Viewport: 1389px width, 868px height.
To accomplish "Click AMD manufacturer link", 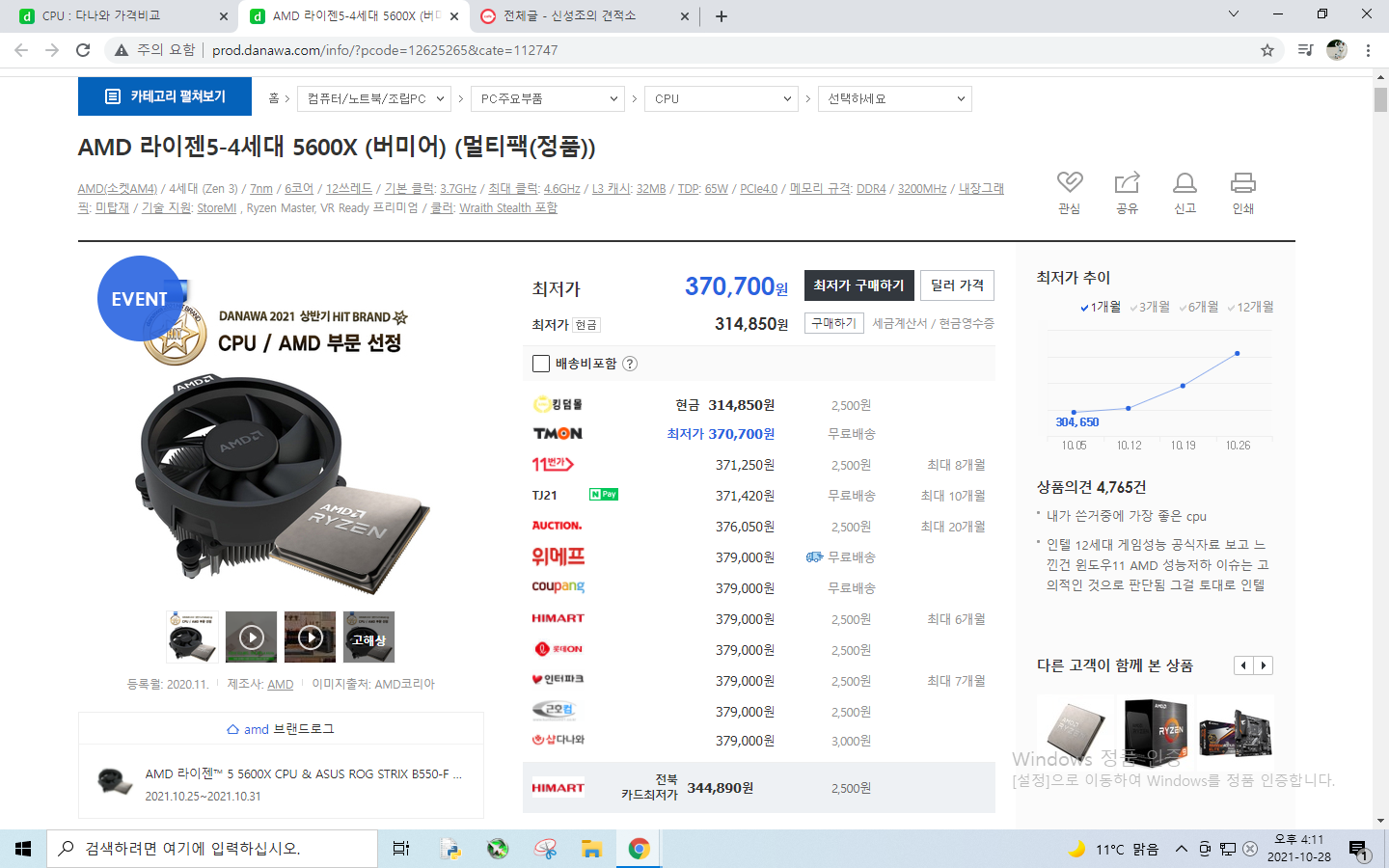I will (281, 684).
